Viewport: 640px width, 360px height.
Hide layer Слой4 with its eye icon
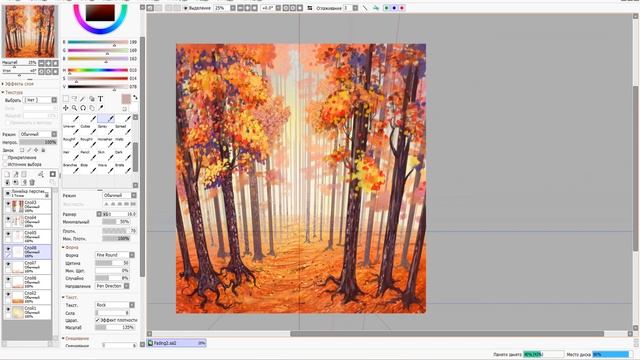pos(8,219)
